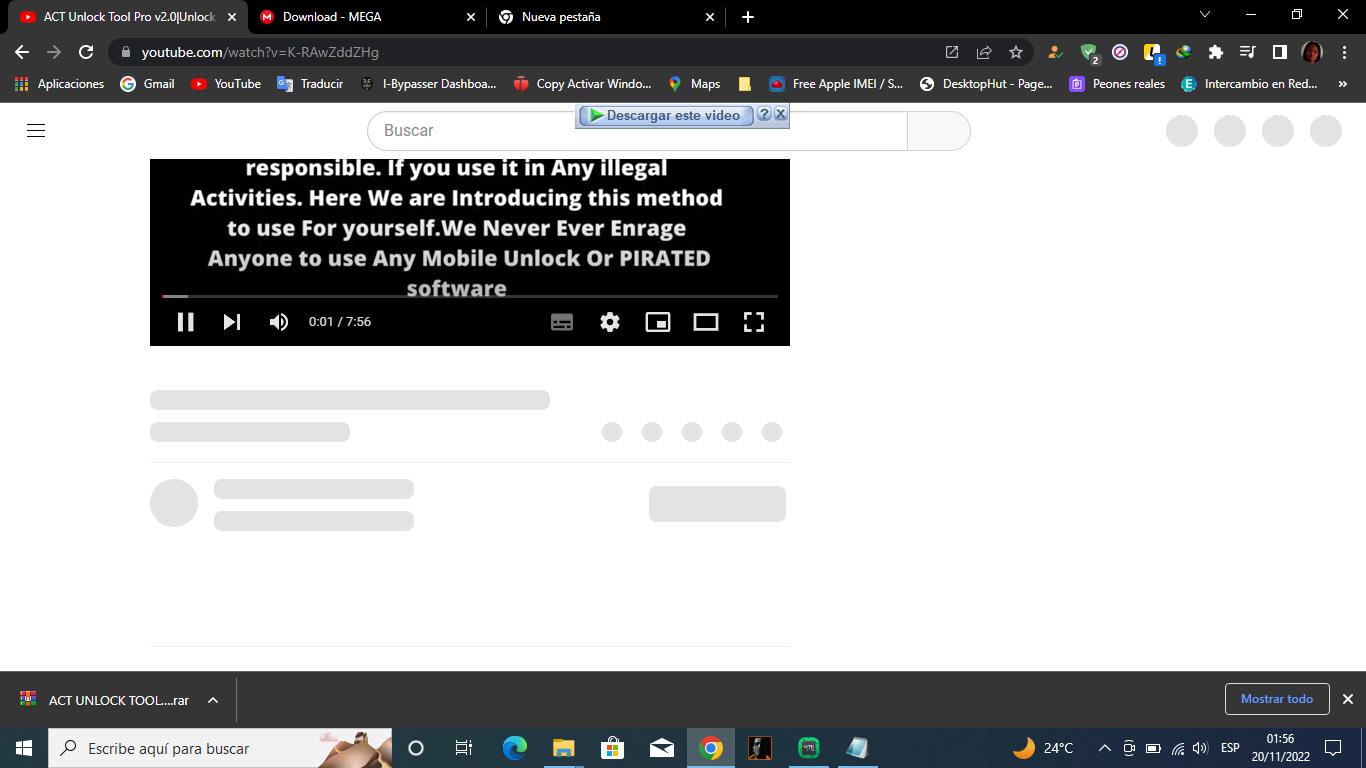Open File Explorer from taskbar
The image size is (1366, 768).
563,748
